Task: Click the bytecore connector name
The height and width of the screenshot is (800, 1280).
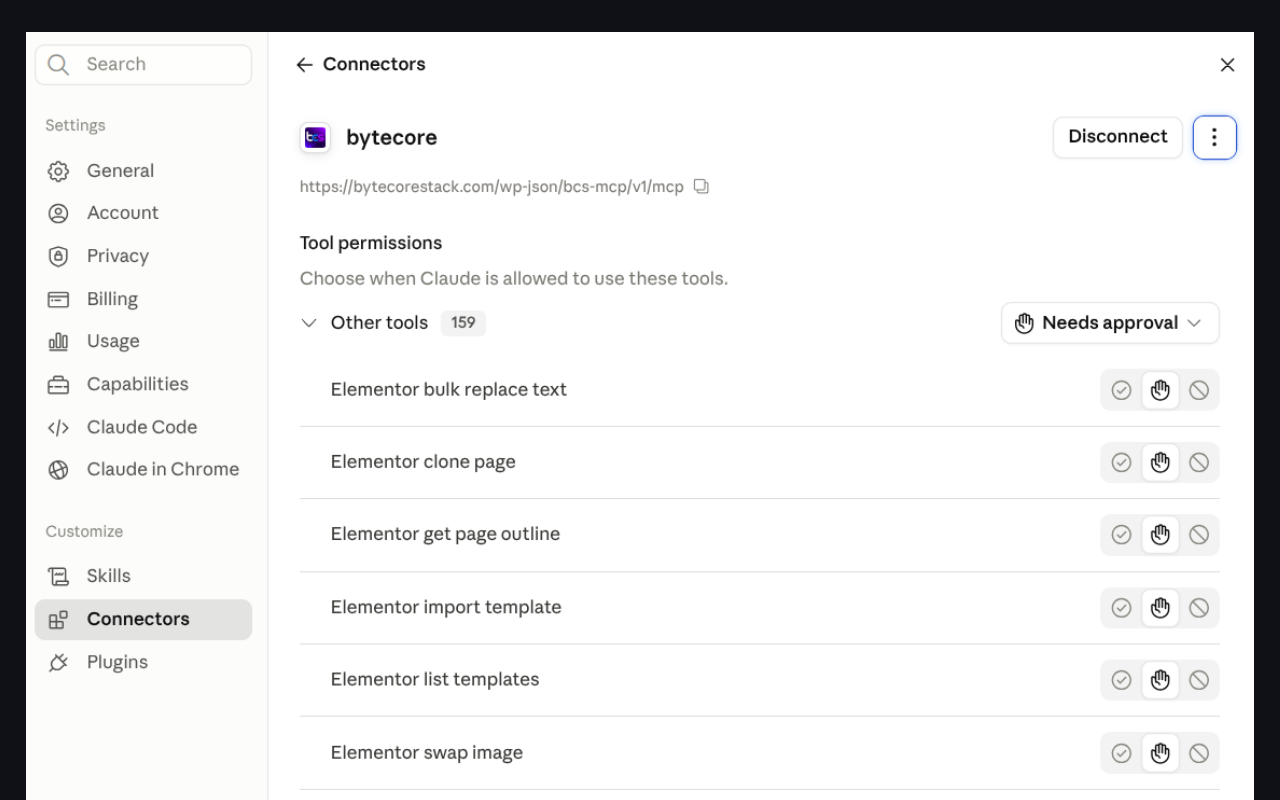Action: (x=391, y=138)
